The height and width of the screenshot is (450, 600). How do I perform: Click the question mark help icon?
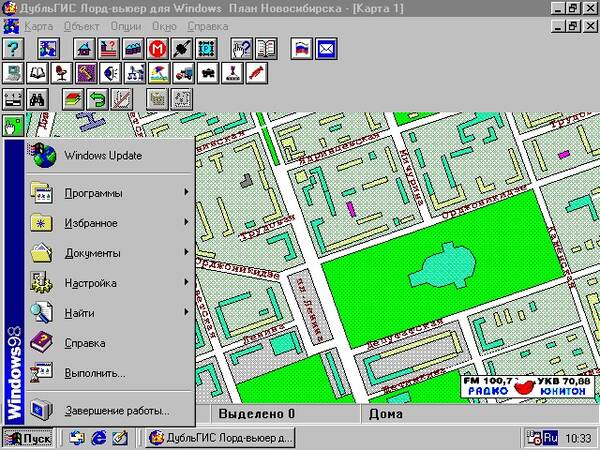pos(13,49)
